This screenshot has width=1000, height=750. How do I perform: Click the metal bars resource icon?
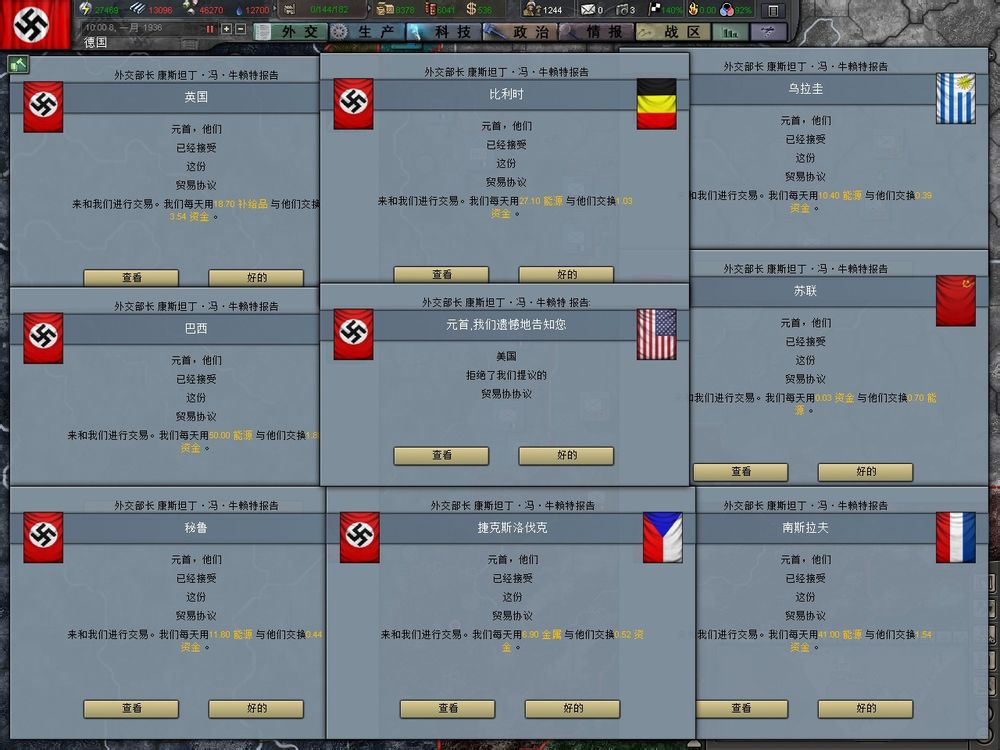pyautogui.click(x=138, y=9)
